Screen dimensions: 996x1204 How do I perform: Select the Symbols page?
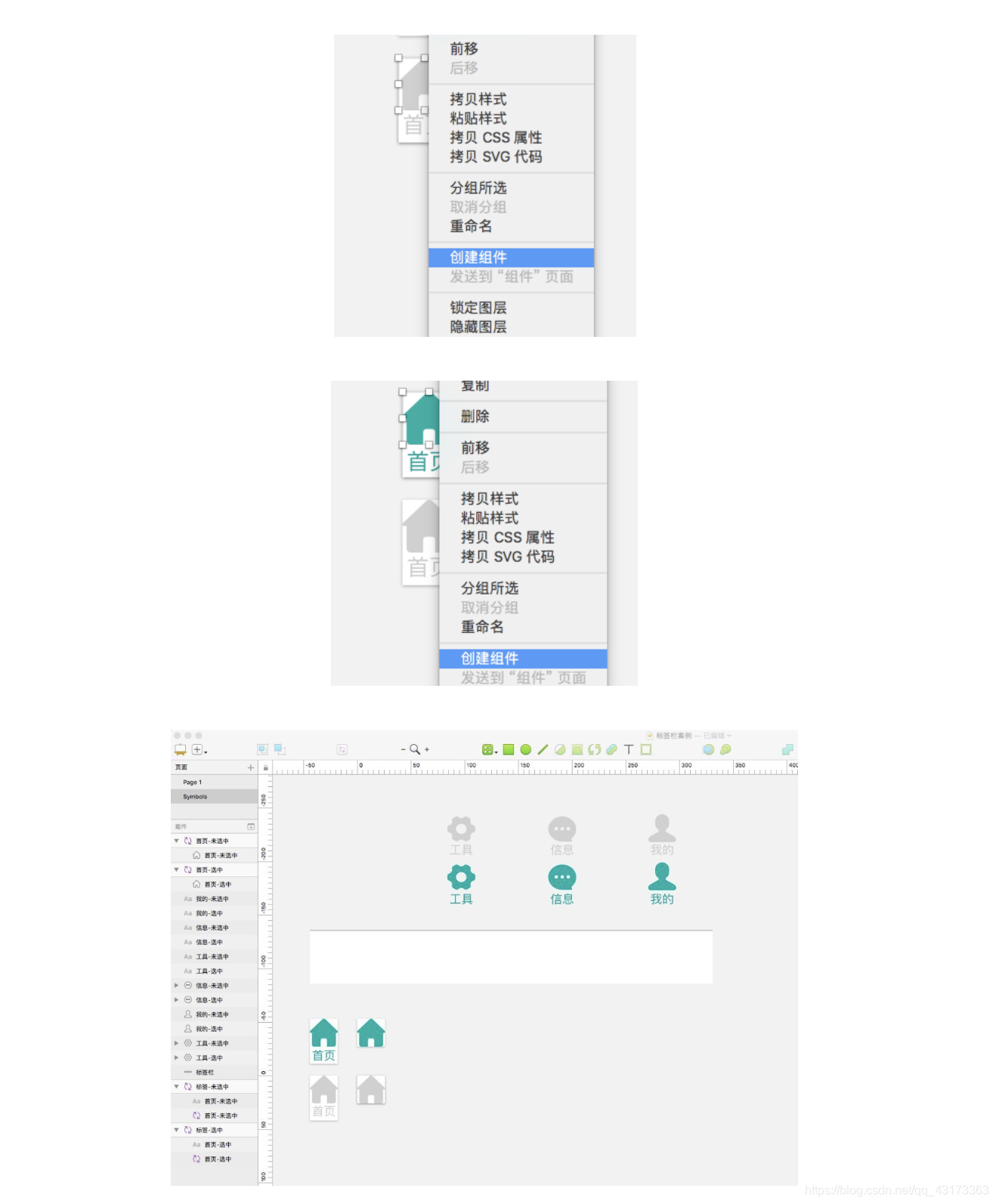(x=215, y=797)
